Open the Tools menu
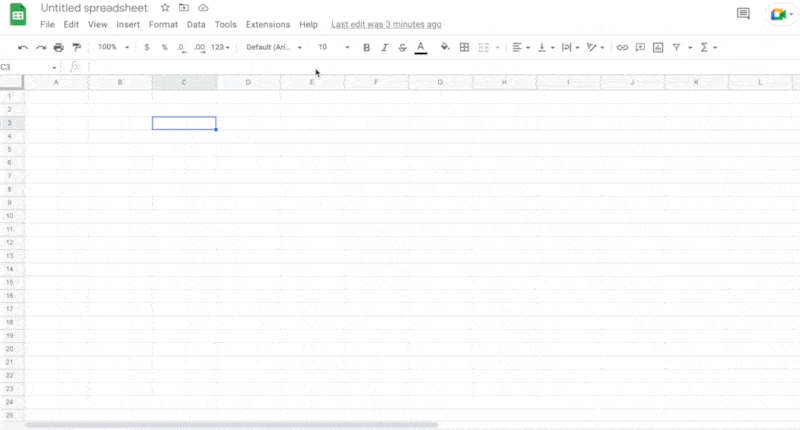800x430 pixels. point(226,24)
